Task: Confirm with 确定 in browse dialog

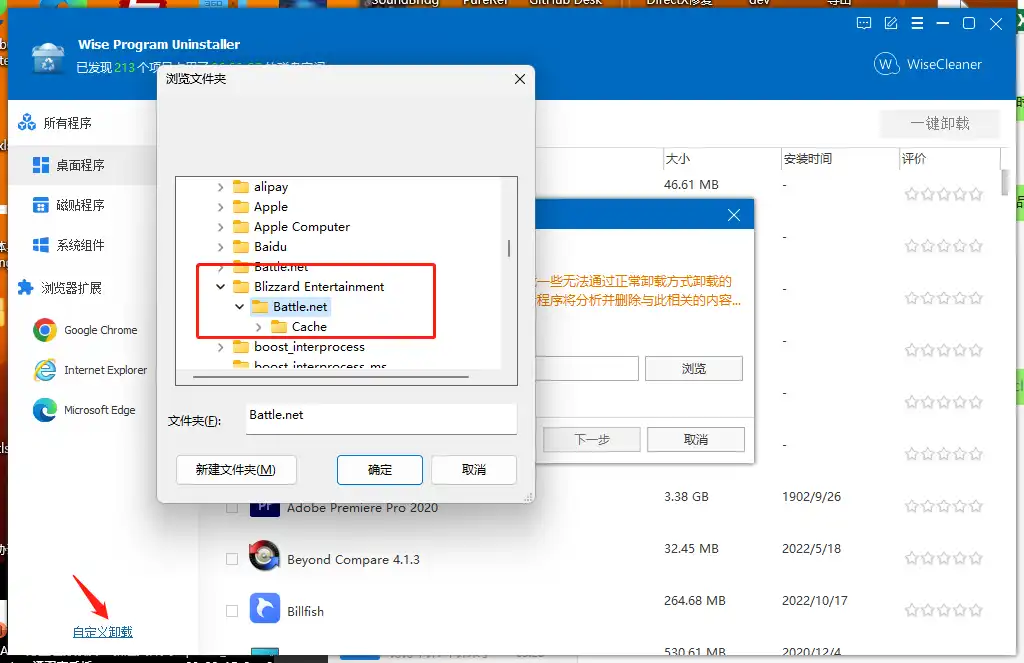Action: [379, 470]
